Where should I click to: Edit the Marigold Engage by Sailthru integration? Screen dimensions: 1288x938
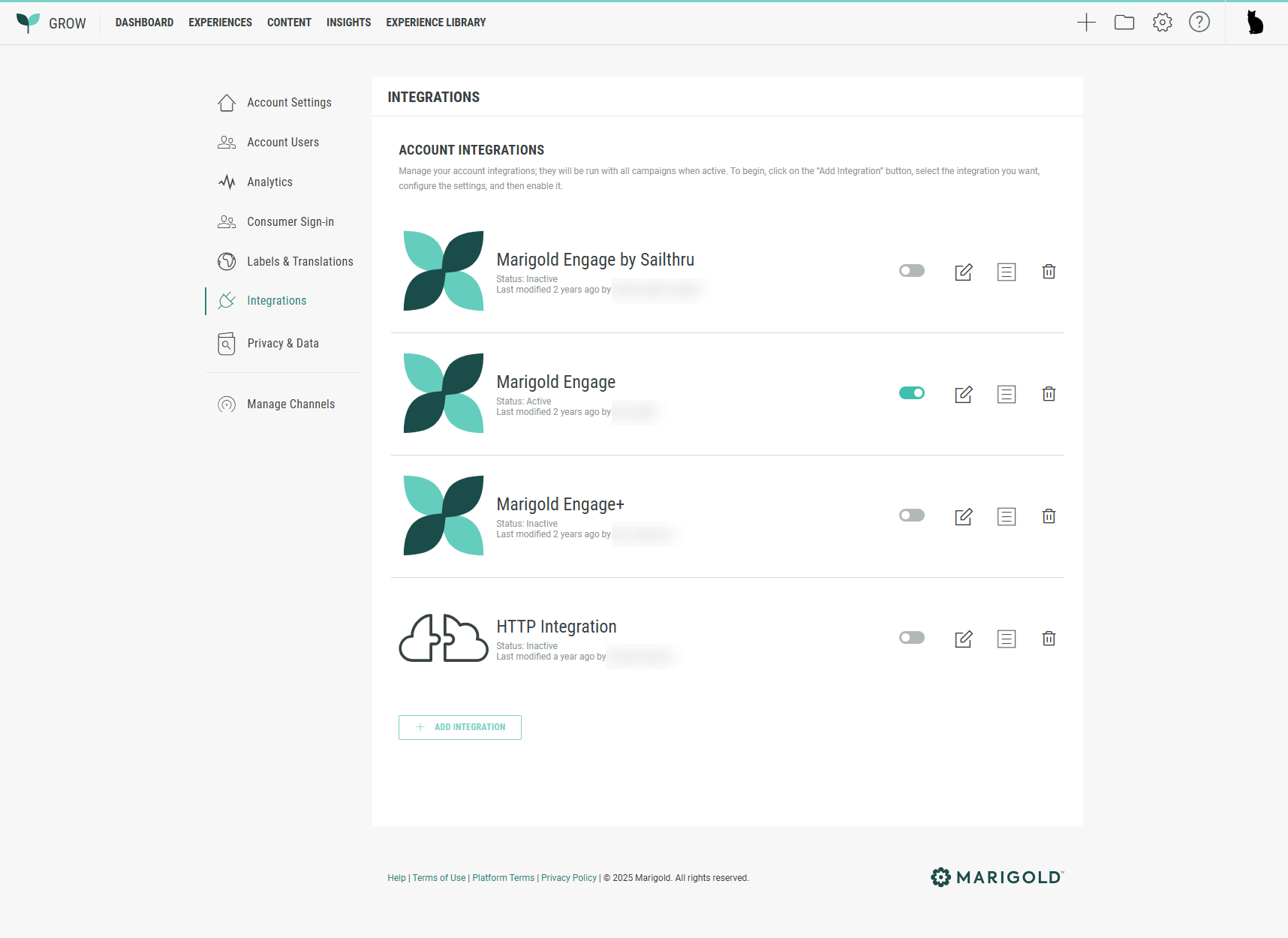coord(963,272)
